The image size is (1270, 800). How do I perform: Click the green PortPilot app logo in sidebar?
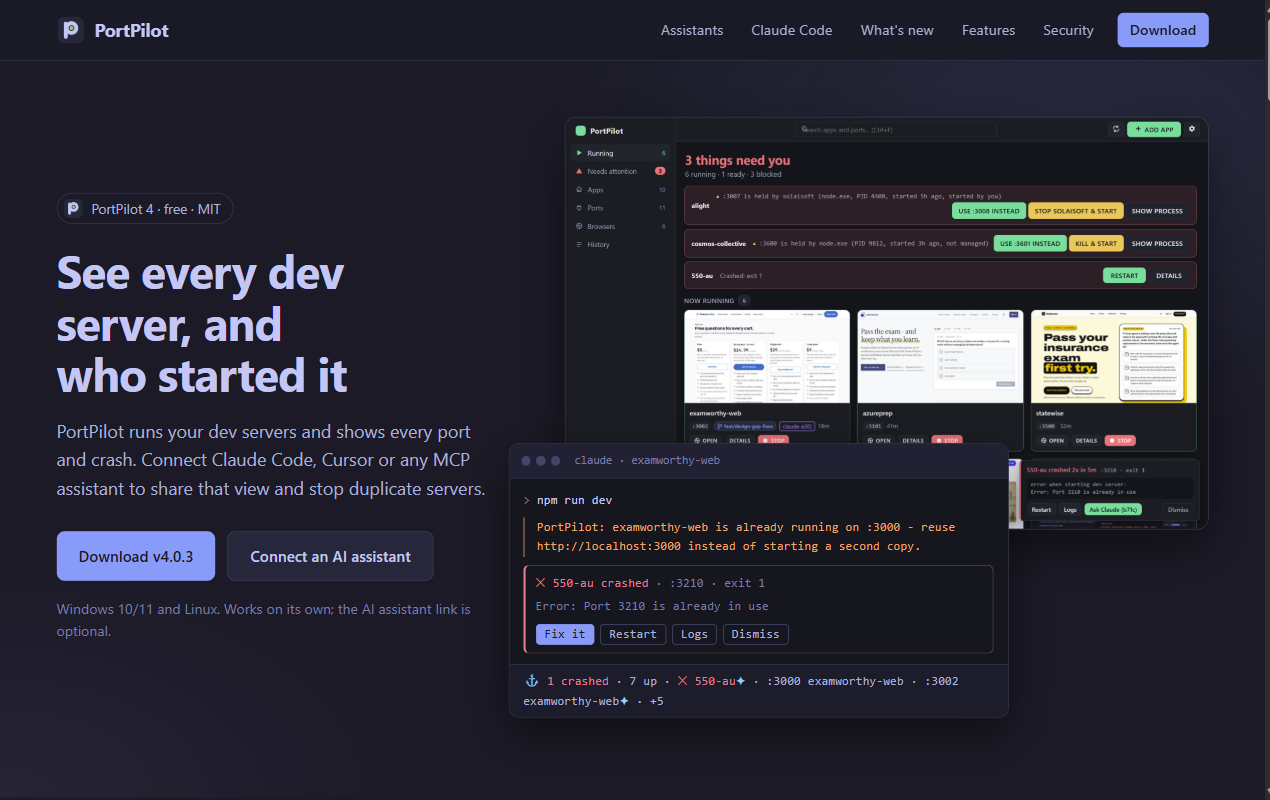coord(580,131)
